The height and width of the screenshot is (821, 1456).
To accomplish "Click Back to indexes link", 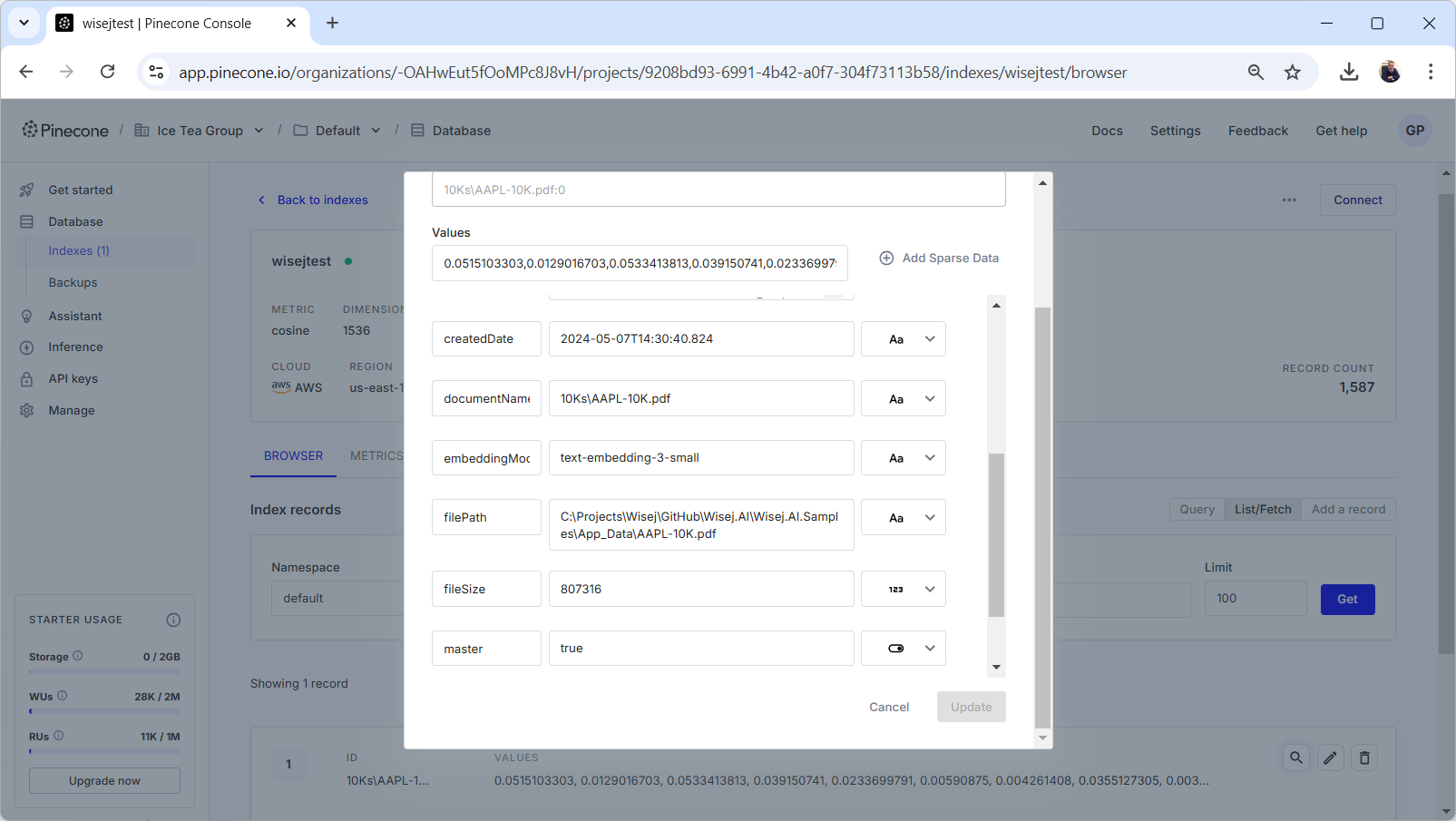I will [313, 200].
